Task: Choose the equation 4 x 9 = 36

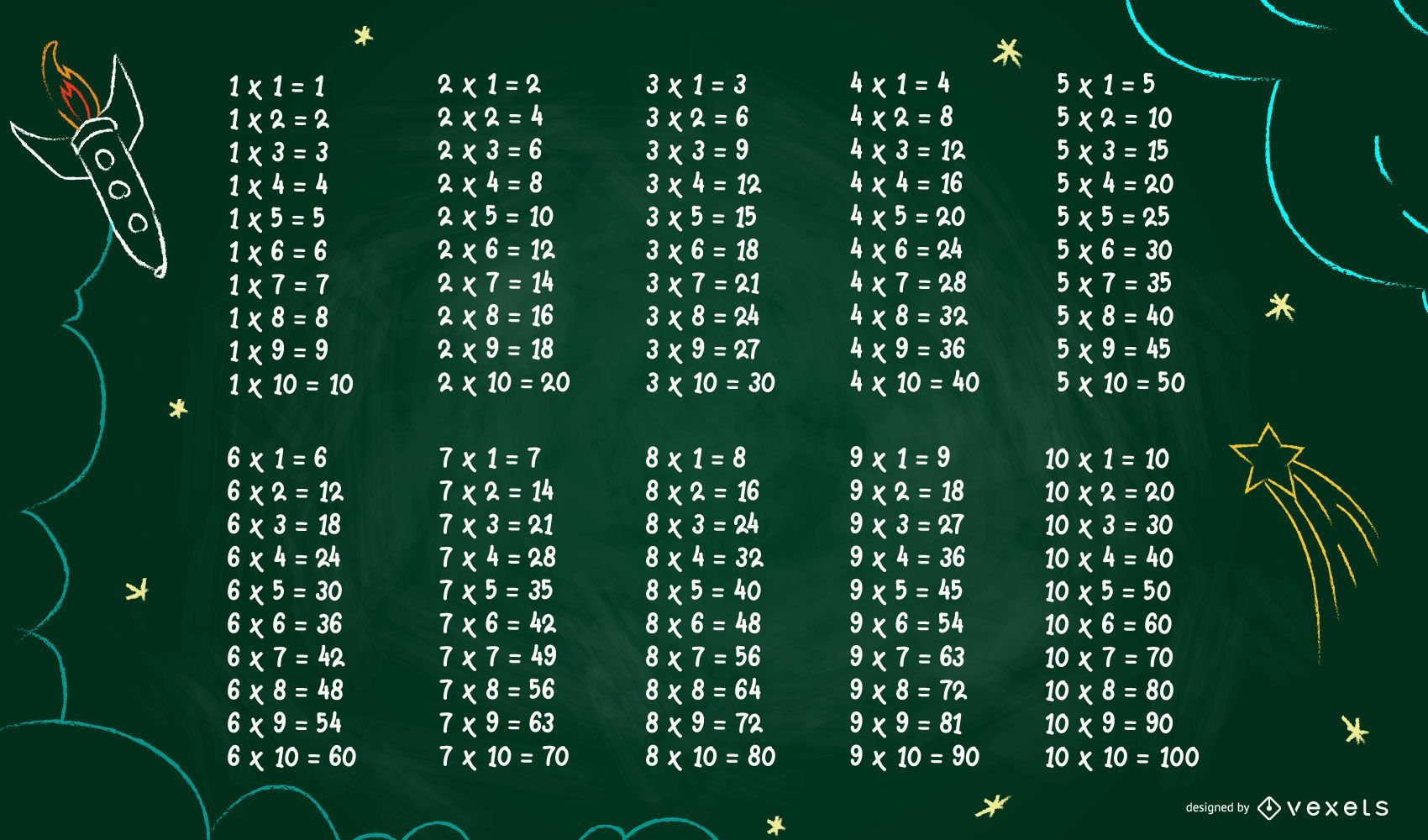Action: tap(908, 349)
